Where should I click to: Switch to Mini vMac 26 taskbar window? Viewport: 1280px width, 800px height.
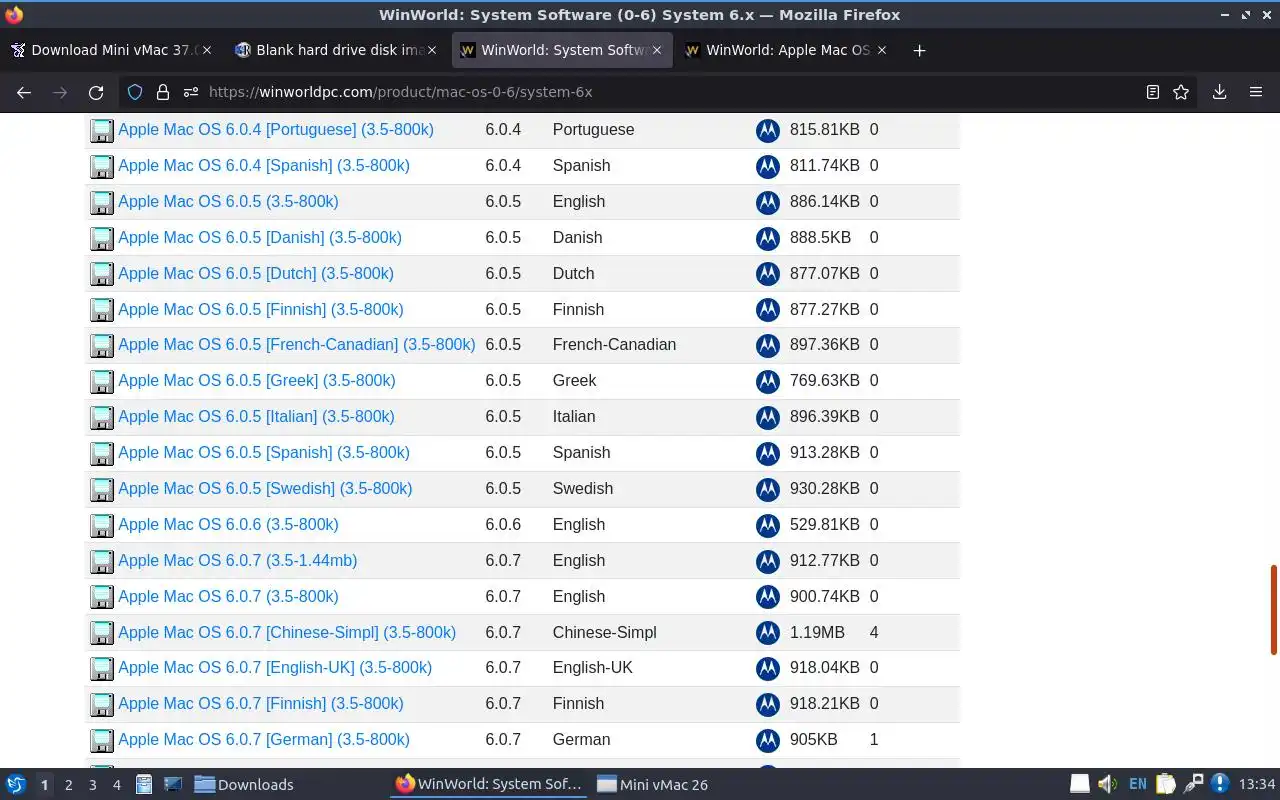653,785
